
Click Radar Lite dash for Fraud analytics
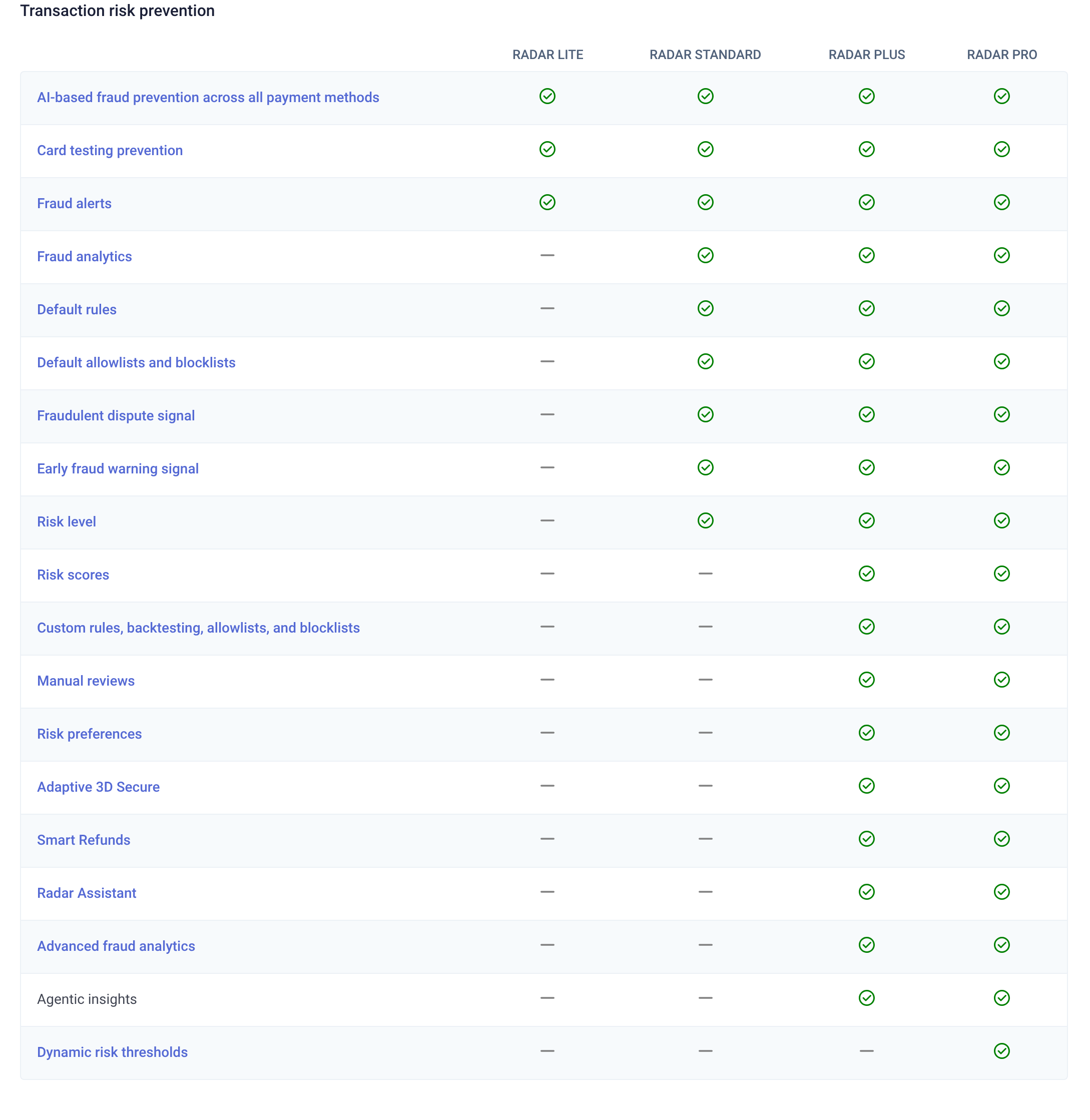click(548, 255)
